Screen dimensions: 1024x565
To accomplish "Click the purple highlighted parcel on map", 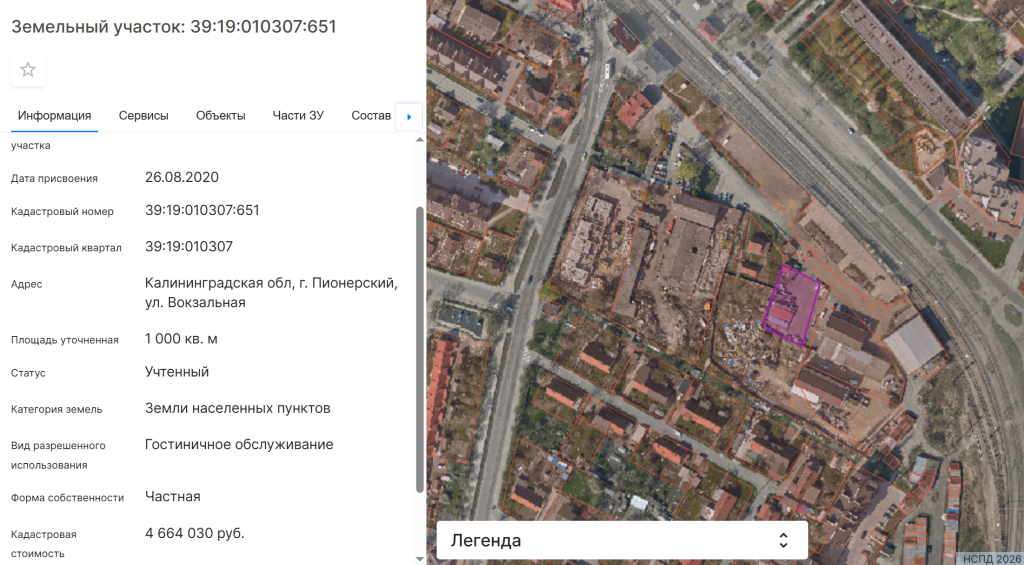I will pyautogui.click(x=792, y=304).
